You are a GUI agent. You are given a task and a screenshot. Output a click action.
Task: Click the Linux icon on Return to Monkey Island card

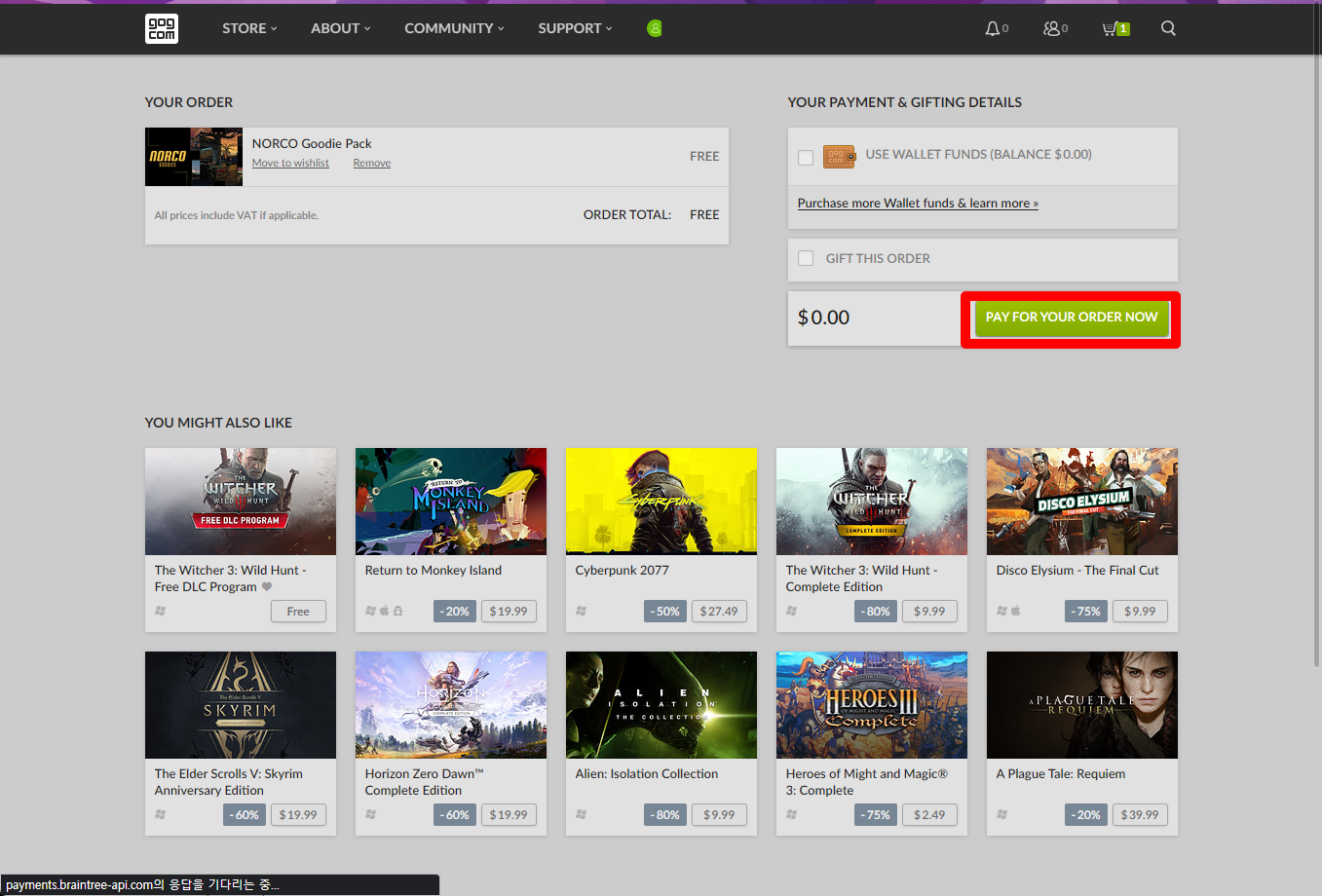[397, 611]
